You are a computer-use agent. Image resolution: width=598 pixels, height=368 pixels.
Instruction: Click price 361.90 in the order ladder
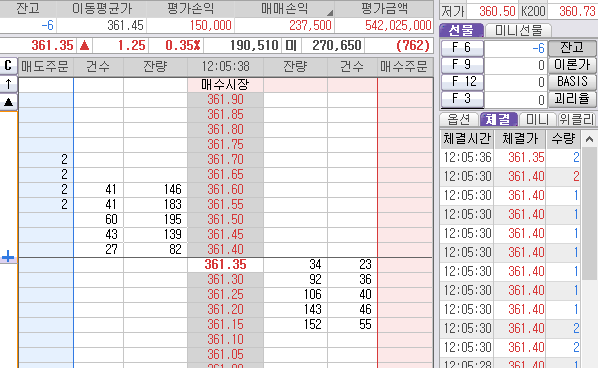[225, 100]
